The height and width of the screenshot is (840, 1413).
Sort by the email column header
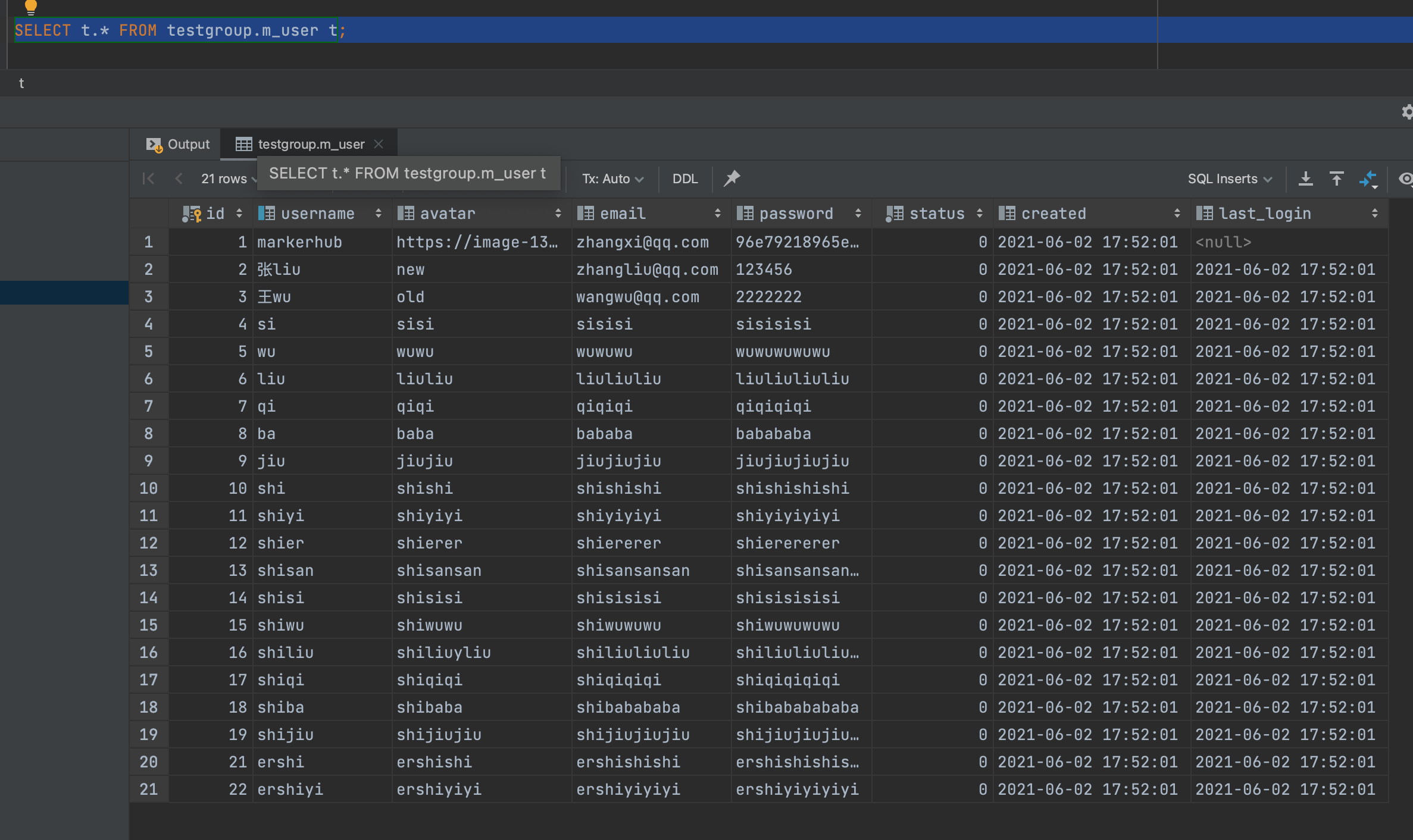(x=651, y=214)
